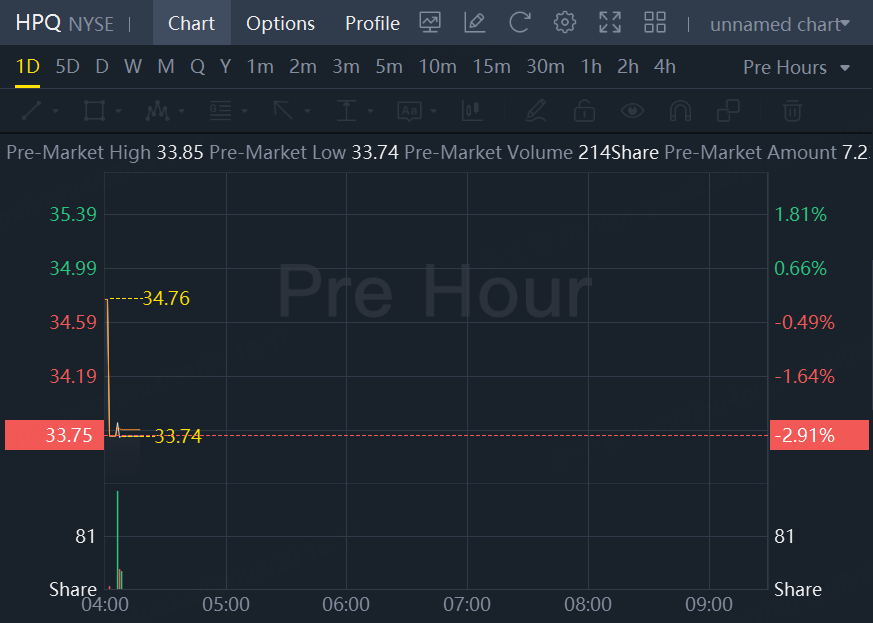873x623 pixels.
Task: Open the unnamed chart dropdown
Action: pyautogui.click(x=780, y=24)
